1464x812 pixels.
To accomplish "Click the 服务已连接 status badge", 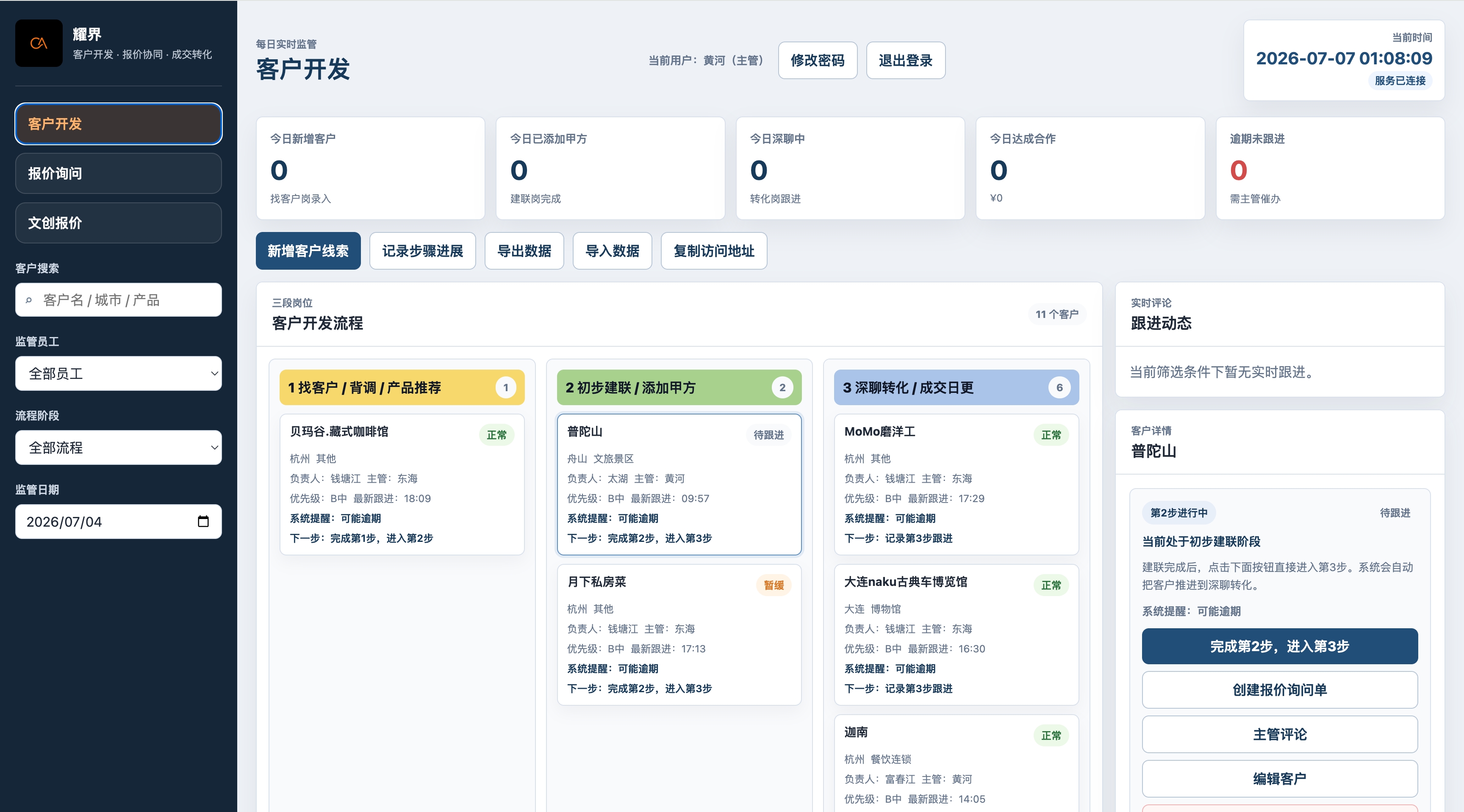I will click(x=1400, y=80).
